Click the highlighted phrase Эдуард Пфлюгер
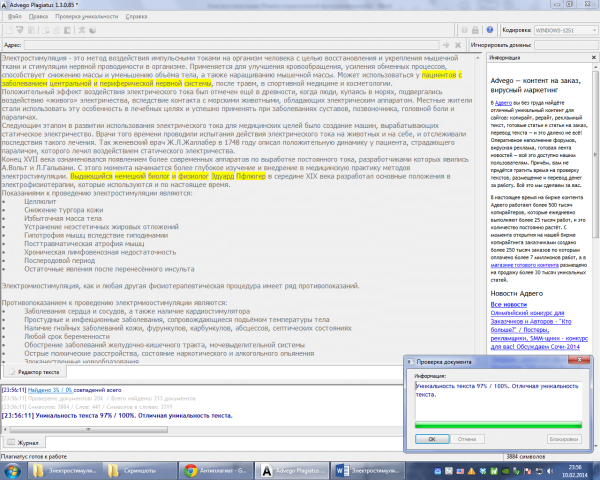 [238, 176]
